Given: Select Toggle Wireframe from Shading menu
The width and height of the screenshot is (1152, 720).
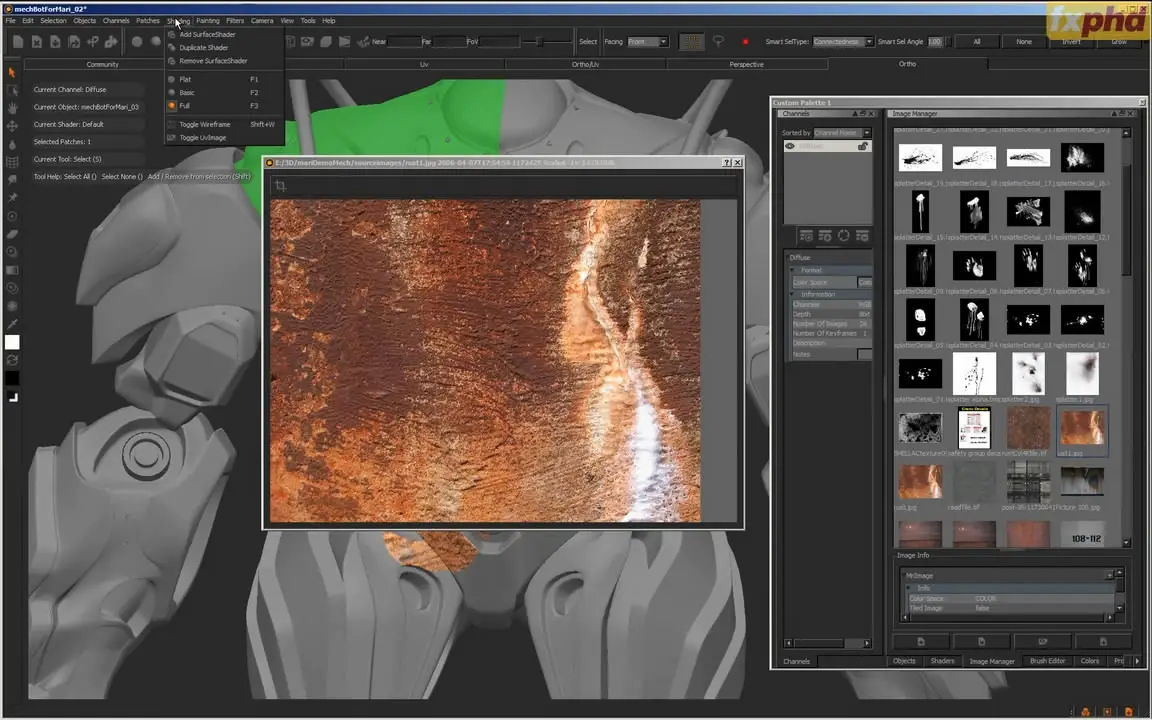Looking at the screenshot, I should [204, 124].
